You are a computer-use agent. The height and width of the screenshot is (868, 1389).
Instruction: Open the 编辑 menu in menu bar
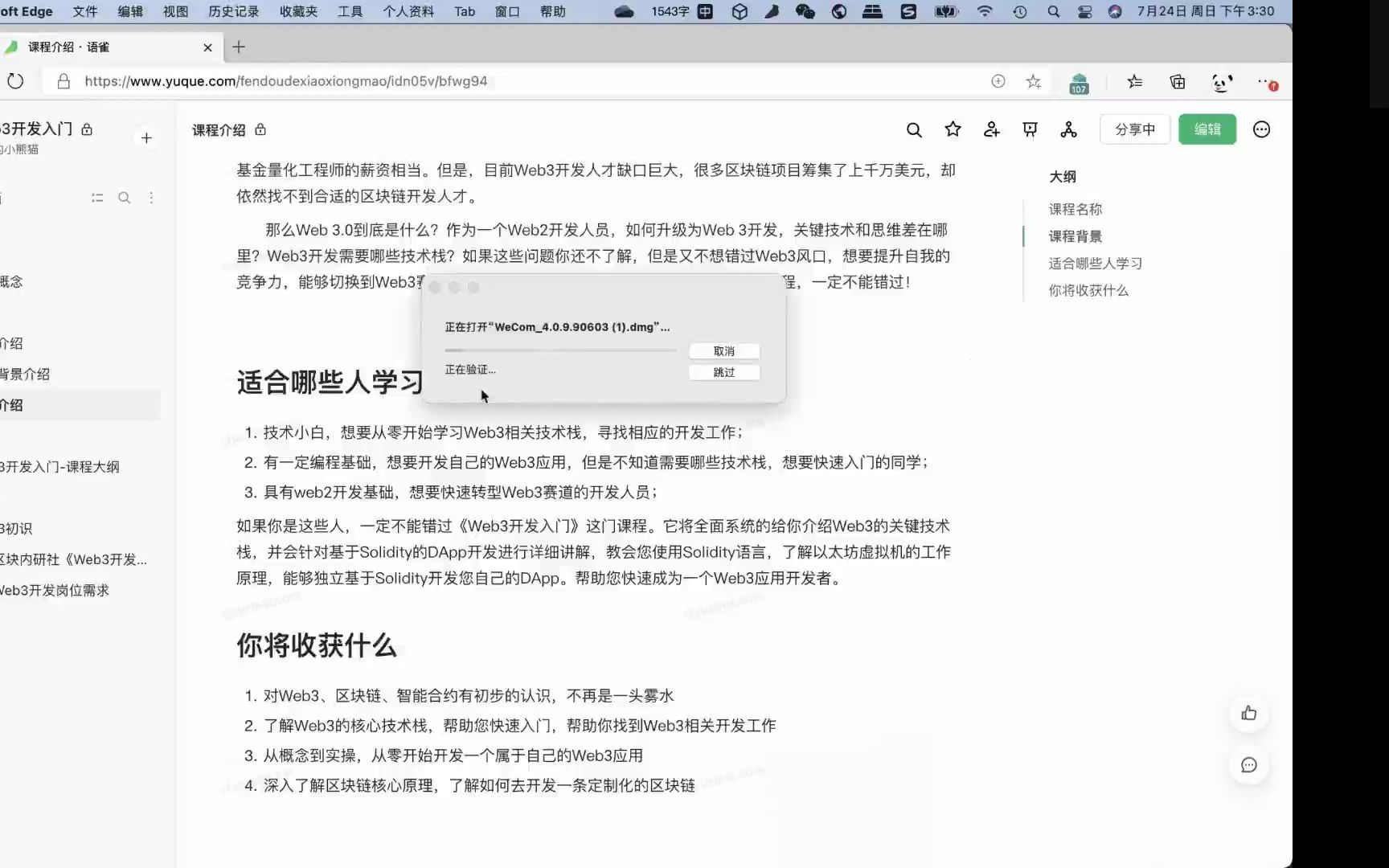129,11
